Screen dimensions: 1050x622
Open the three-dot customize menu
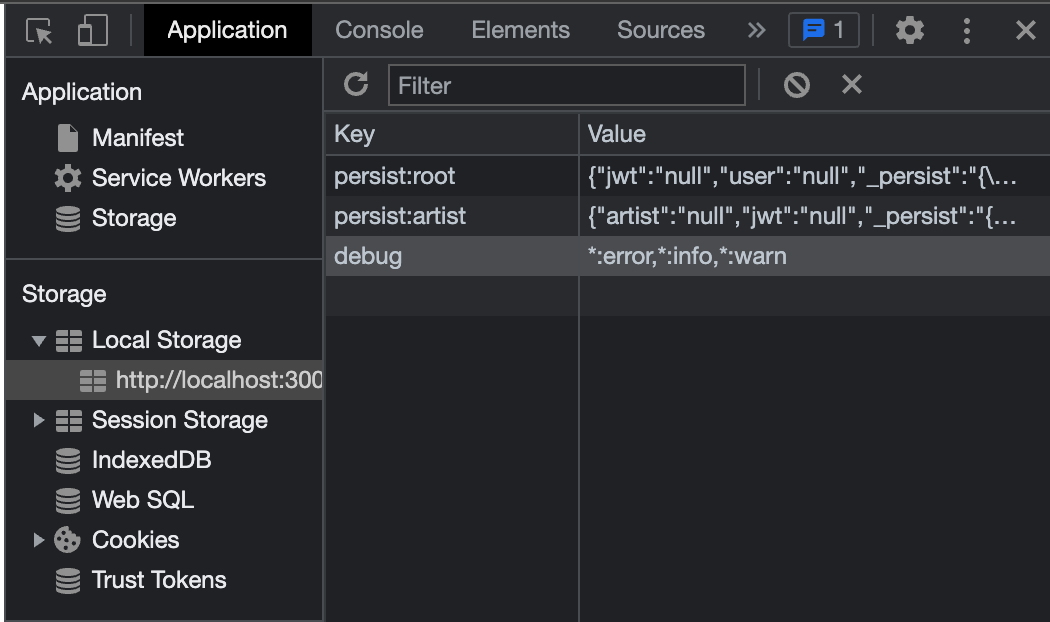click(x=966, y=31)
